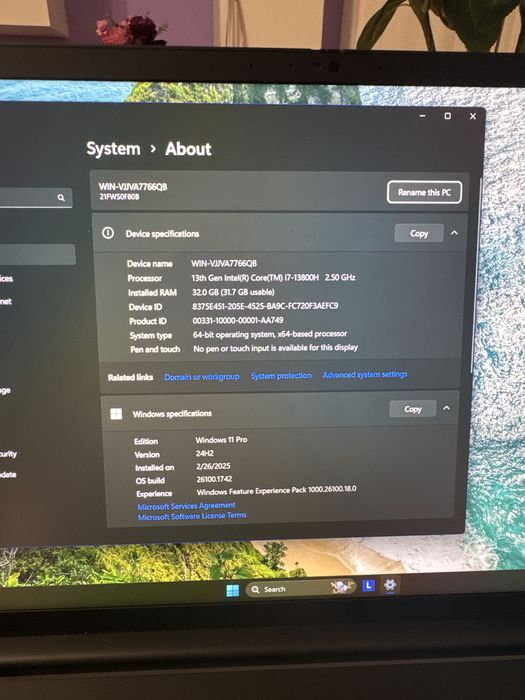525x700 pixels.
Task: Select the Pen and touch value text
Action: 275,348
